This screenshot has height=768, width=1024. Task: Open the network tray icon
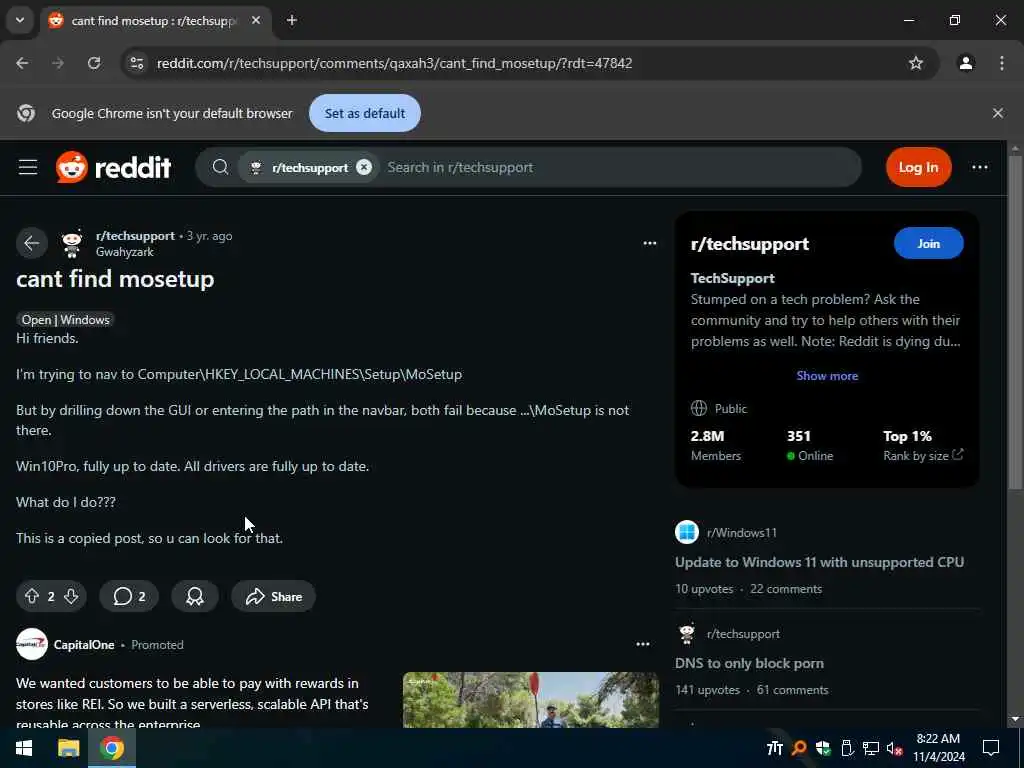[x=871, y=748]
